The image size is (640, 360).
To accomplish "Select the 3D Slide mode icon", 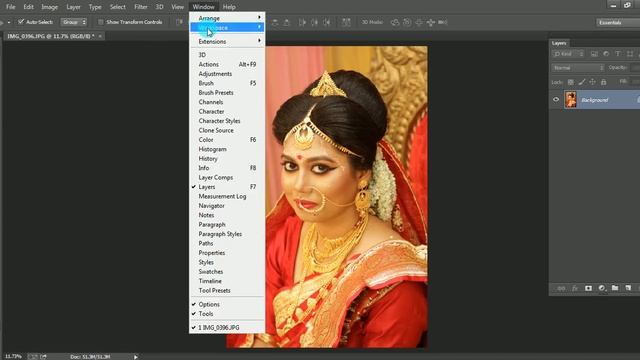I will coord(431,22).
